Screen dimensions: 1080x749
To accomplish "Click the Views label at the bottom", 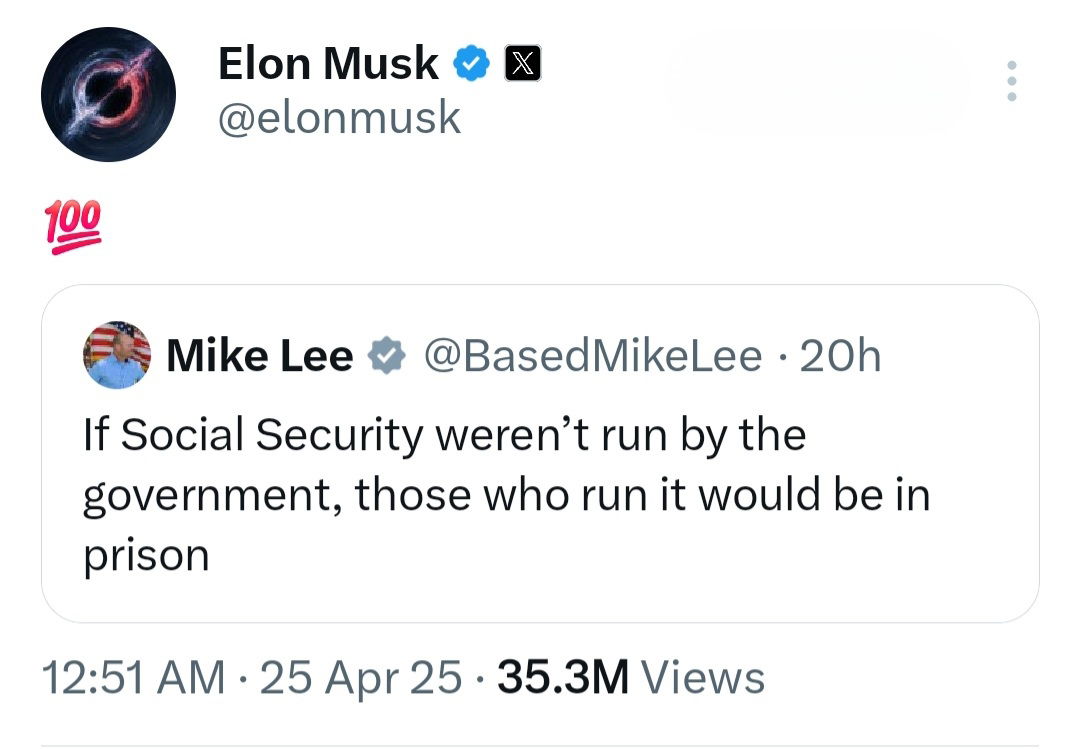I will click(x=702, y=678).
